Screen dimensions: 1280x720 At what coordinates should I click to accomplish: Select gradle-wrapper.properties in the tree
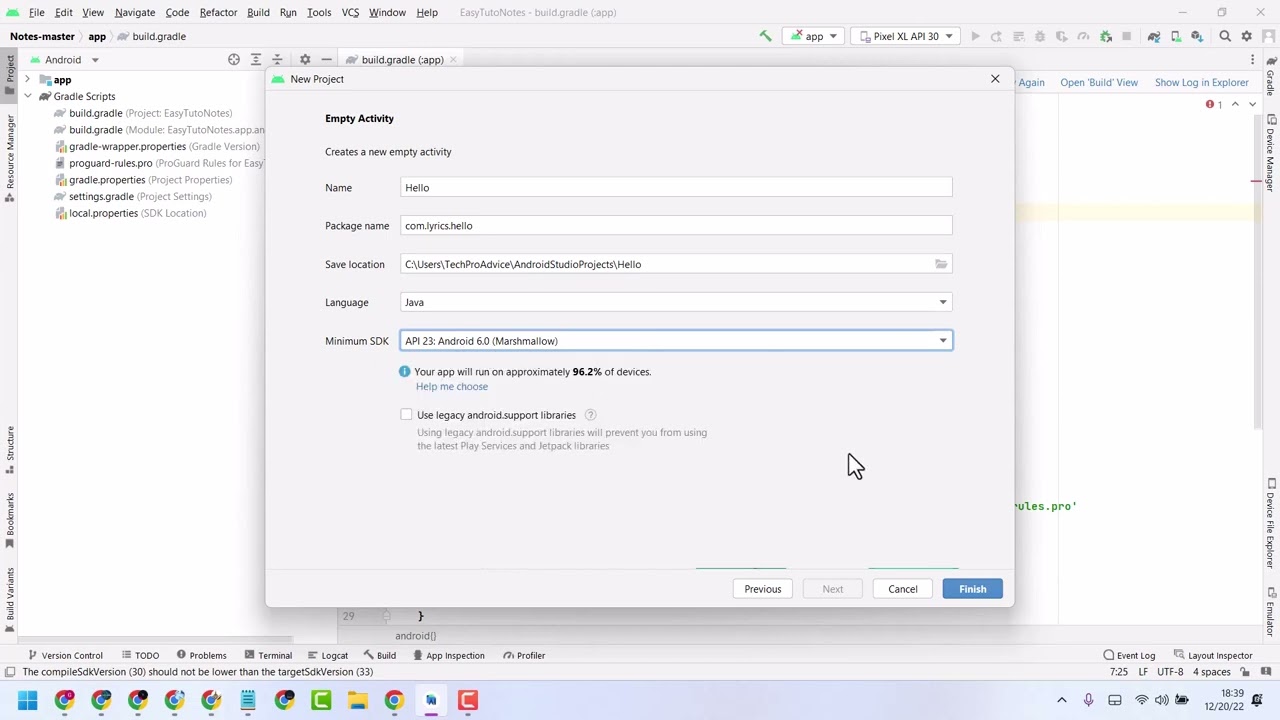(x=156, y=146)
